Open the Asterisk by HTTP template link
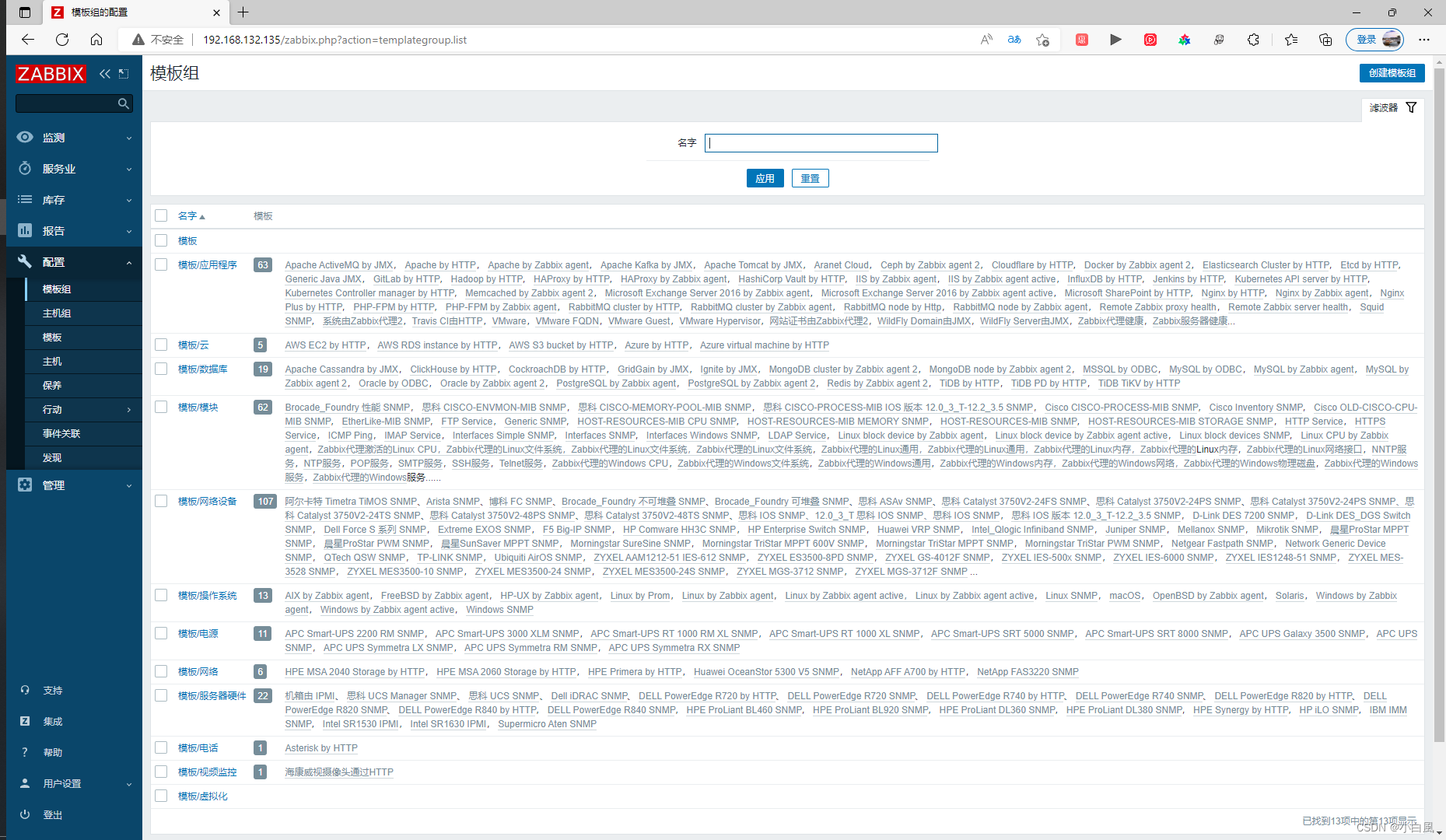 (x=321, y=747)
